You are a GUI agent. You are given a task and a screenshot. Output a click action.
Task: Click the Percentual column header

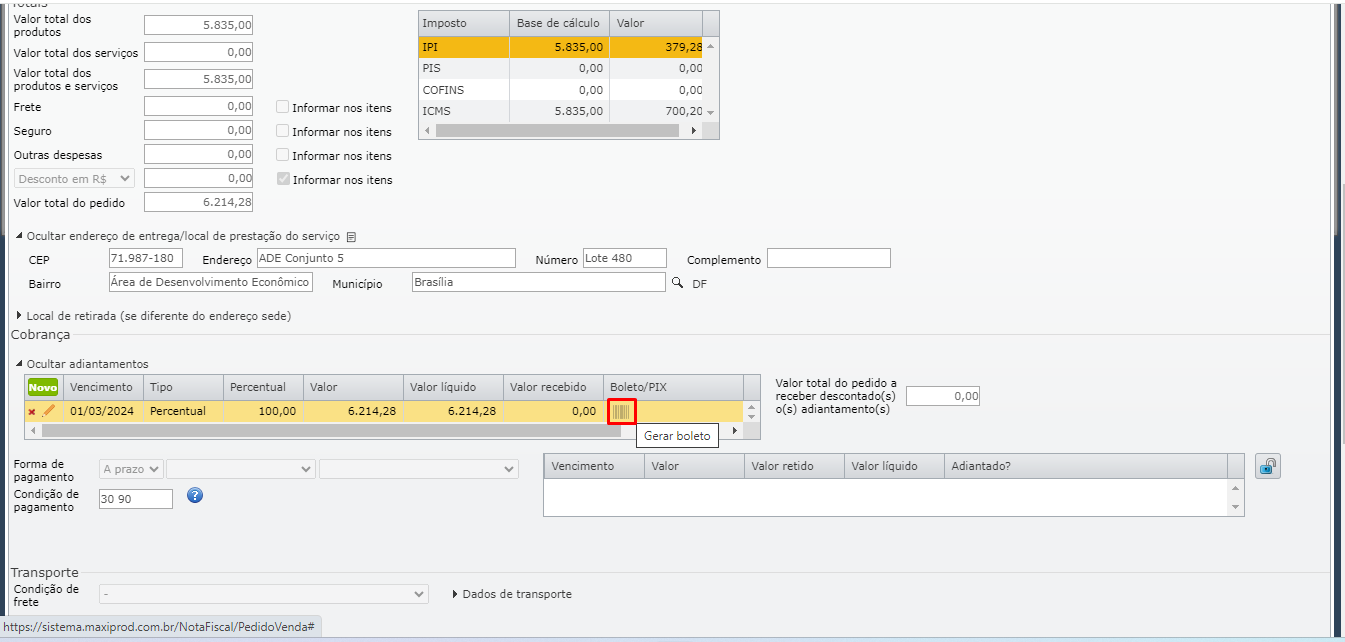point(263,387)
